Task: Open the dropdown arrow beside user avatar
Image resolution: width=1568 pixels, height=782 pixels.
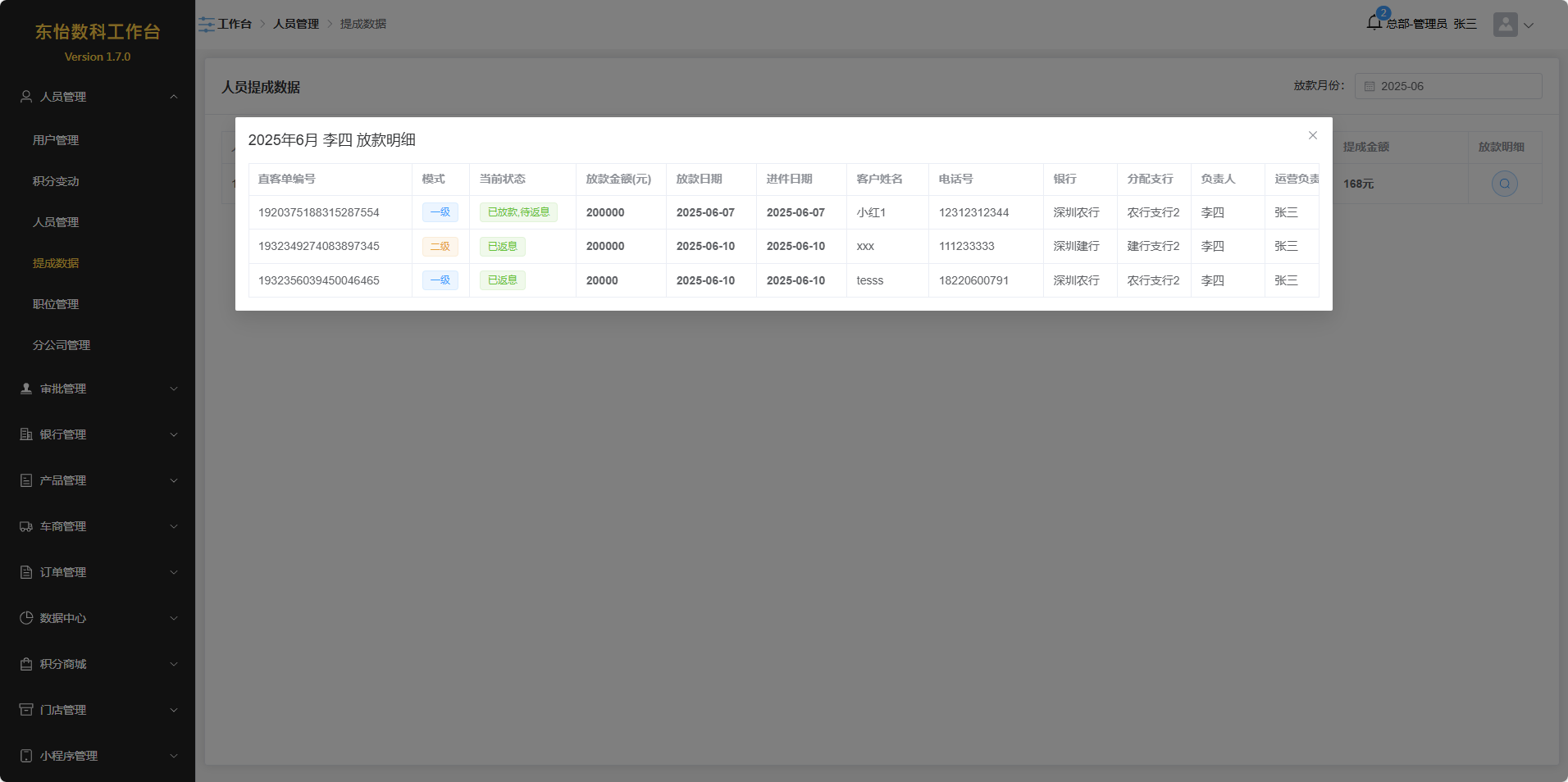Action: [1529, 25]
